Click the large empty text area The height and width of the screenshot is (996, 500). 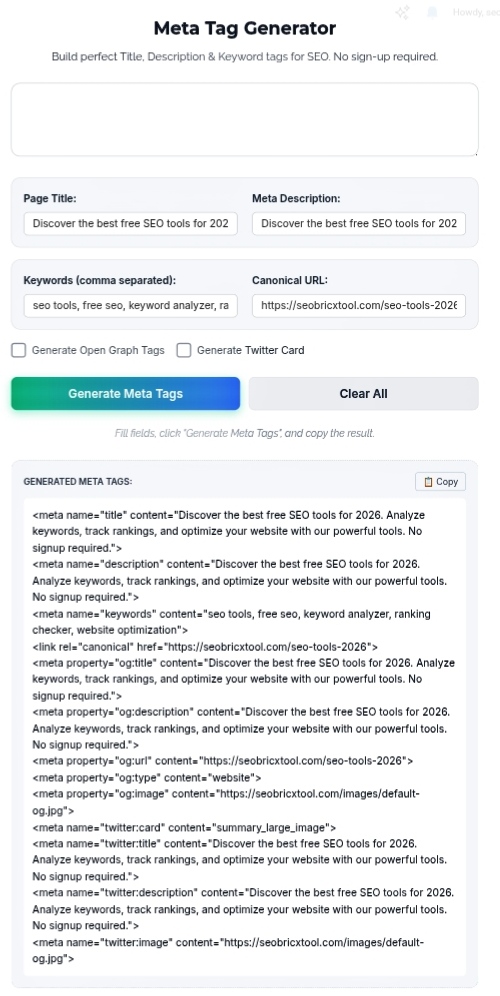tap(245, 119)
